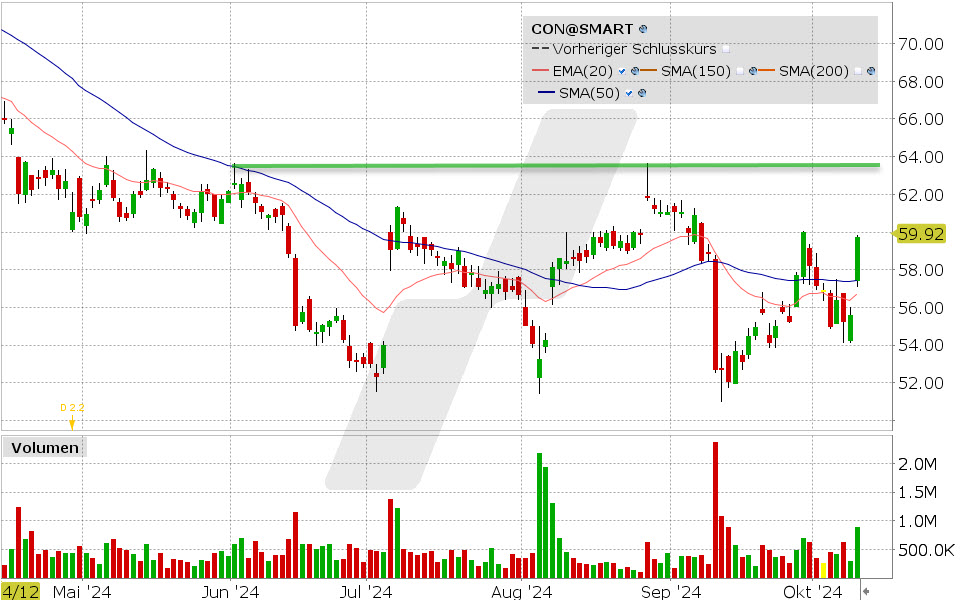Viewport: 960px width, 600px height.
Task: Click the EMA(20) legend label
Action: tap(582, 71)
